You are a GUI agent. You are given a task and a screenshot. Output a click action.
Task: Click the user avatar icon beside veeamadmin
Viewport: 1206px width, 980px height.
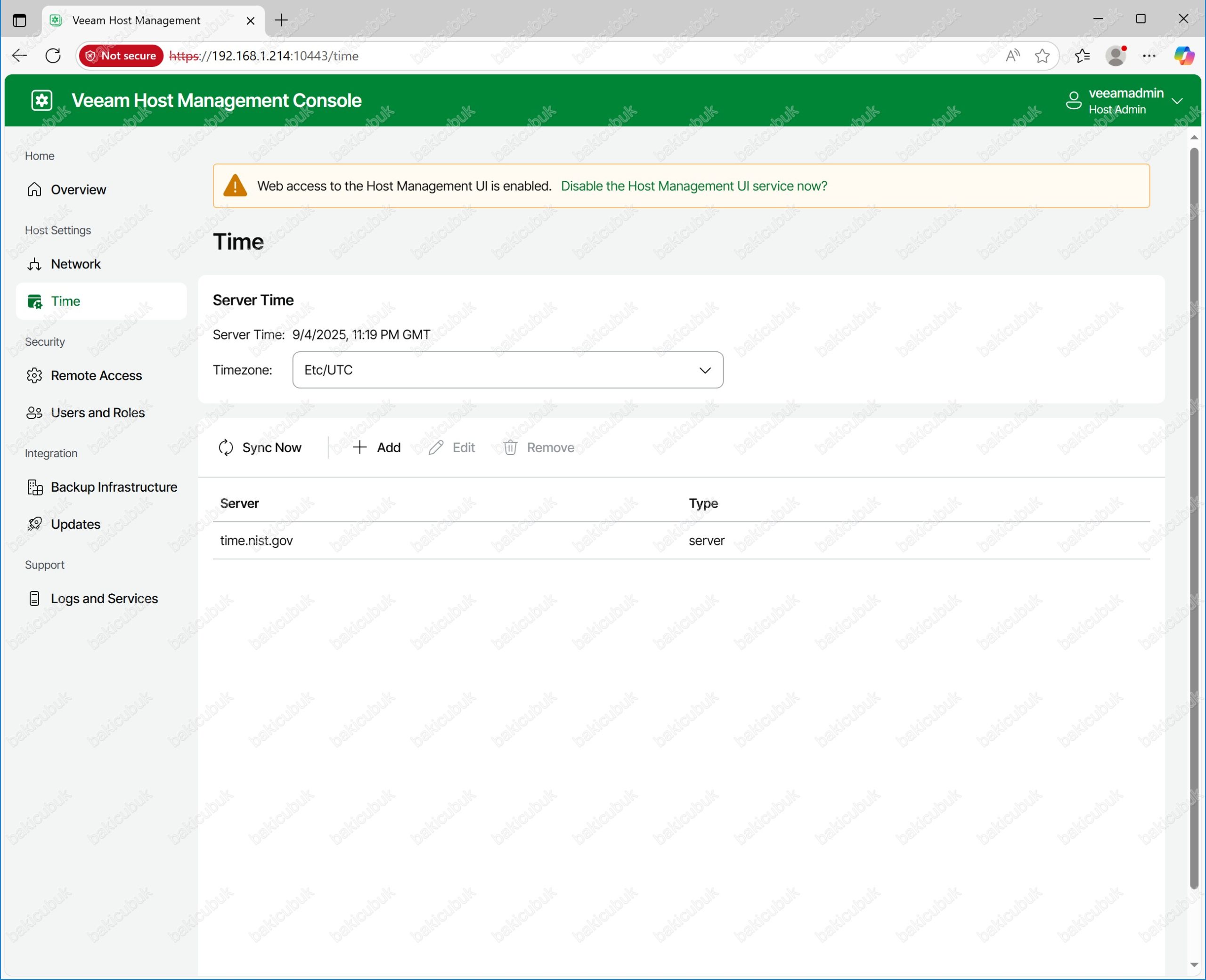[1073, 100]
